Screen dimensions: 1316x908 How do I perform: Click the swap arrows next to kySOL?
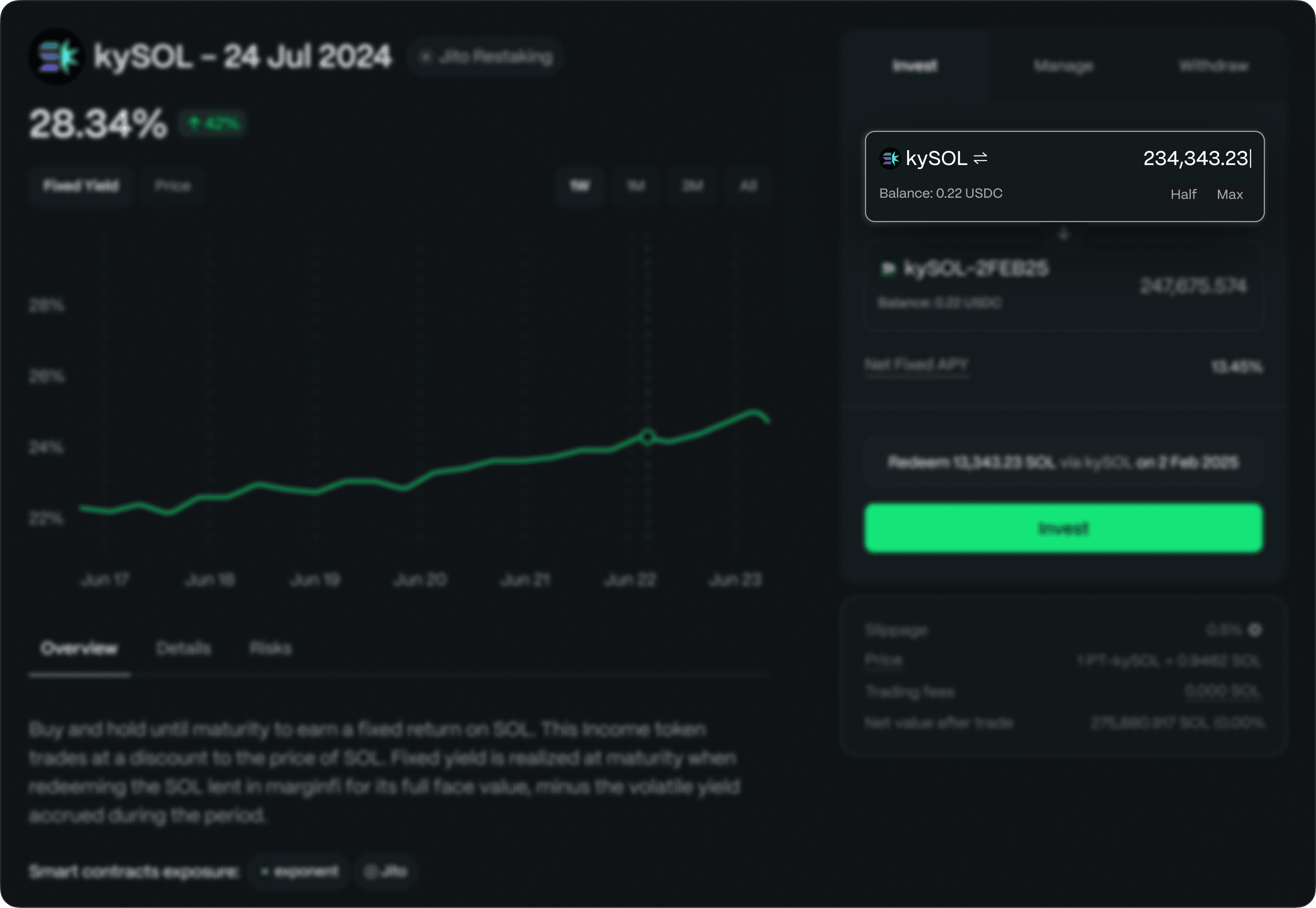[980, 158]
